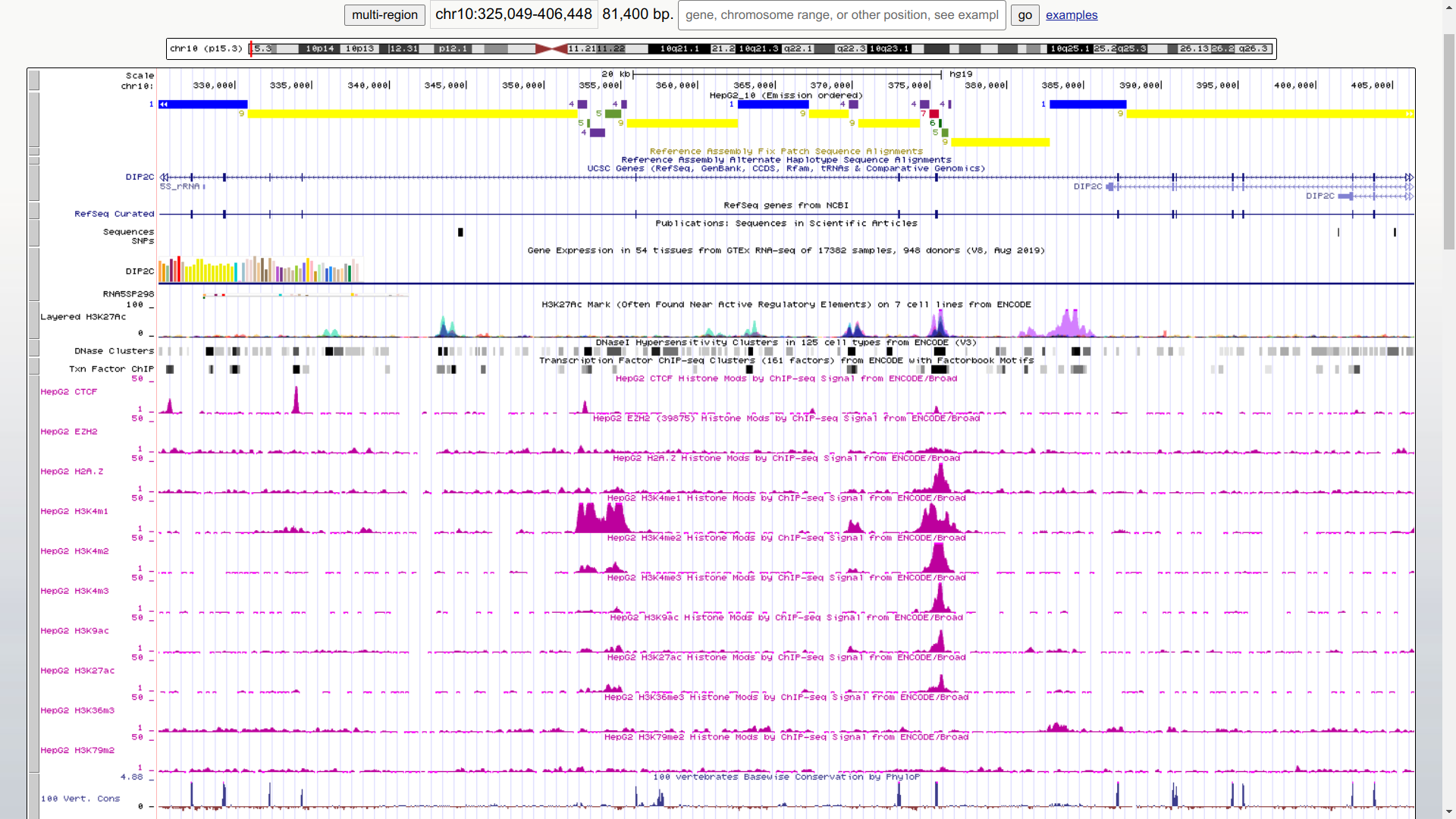Click the 10q21.1 band on chromosome ideogram
Screen dimensions: 1456x819
click(679, 49)
